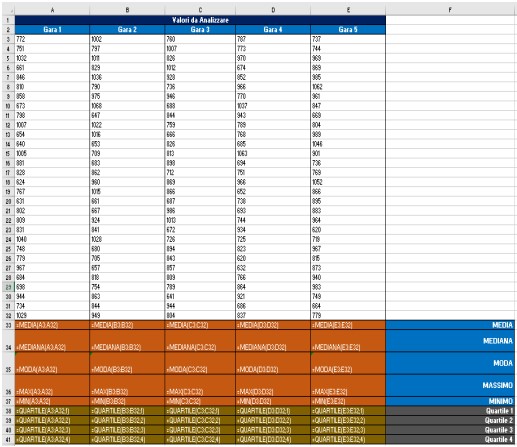The image size is (517, 447).
Task: Click the MEDIANA label in column F
Action: pos(450,341)
